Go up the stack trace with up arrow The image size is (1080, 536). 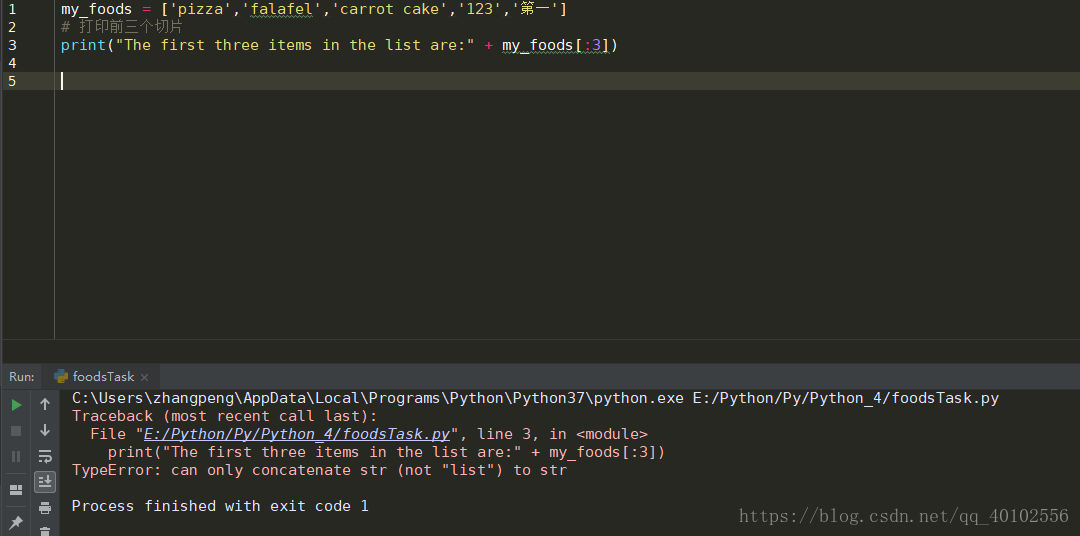45,404
